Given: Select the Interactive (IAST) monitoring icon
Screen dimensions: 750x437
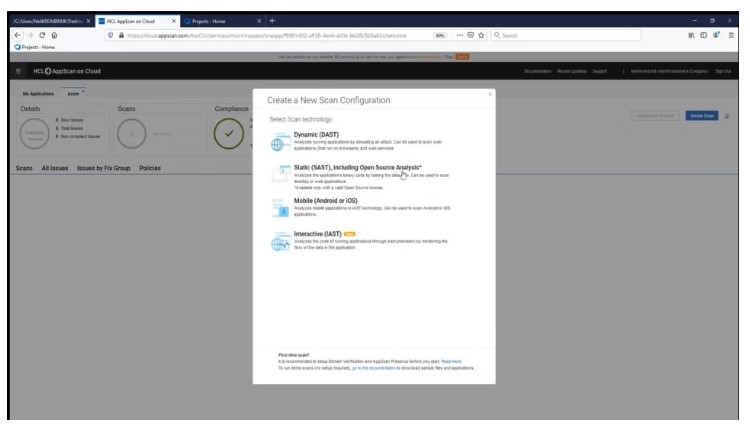Looking at the screenshot, I should [x=280, y=242].
